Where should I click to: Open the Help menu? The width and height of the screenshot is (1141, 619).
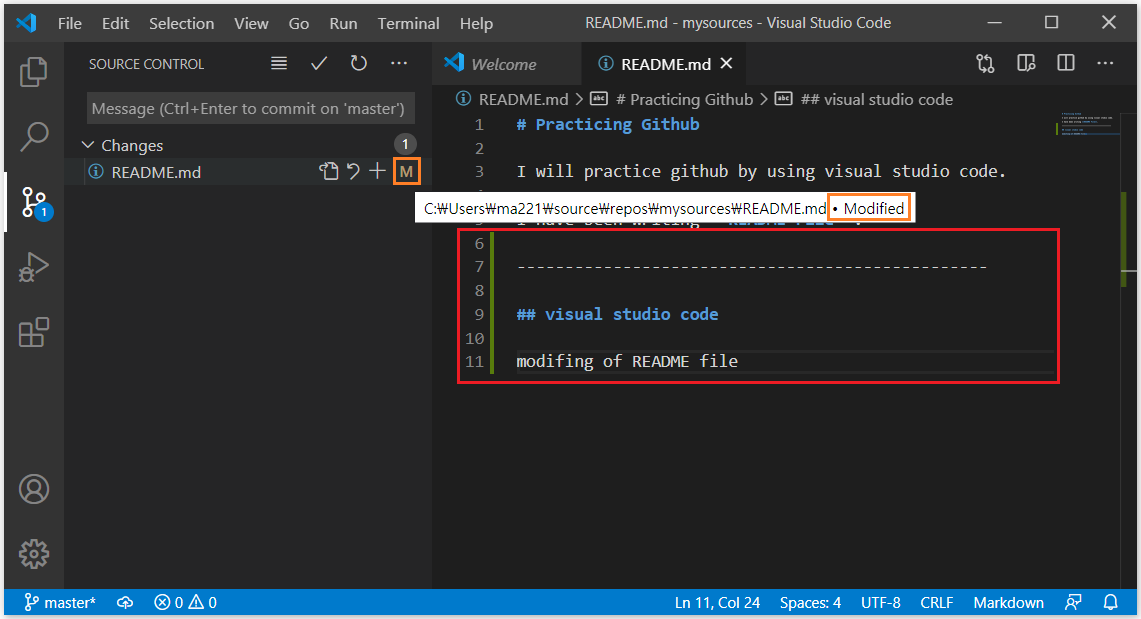(x=476, y=23)
